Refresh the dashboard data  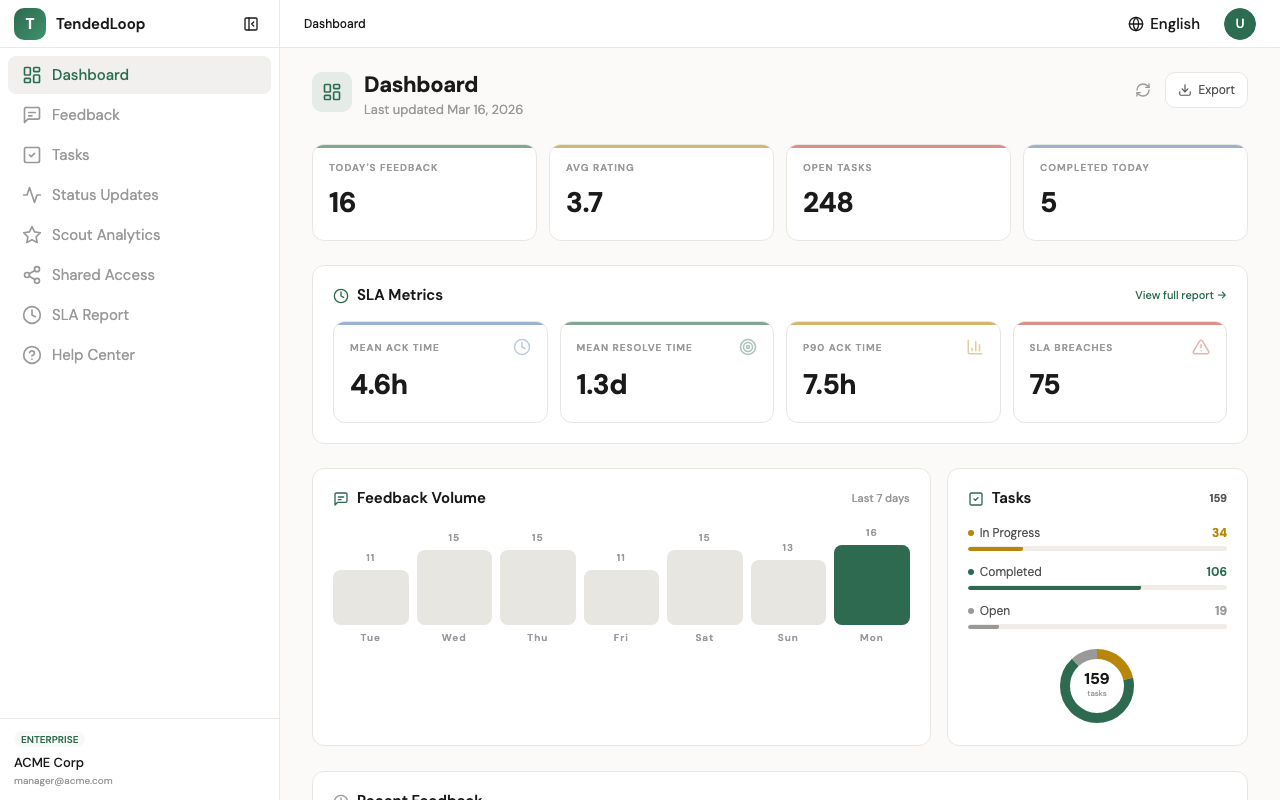click(1143, 90)
